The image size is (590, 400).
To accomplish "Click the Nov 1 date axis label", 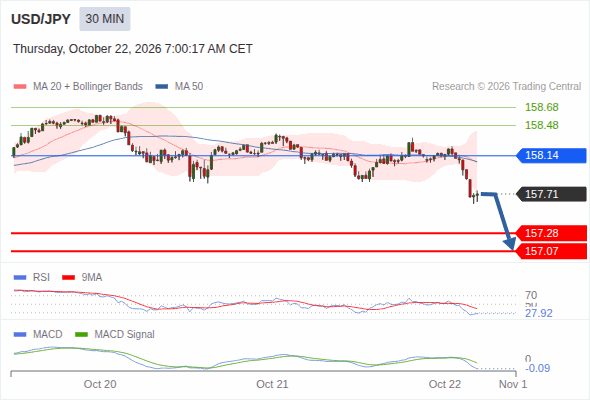I will point(512,384).
